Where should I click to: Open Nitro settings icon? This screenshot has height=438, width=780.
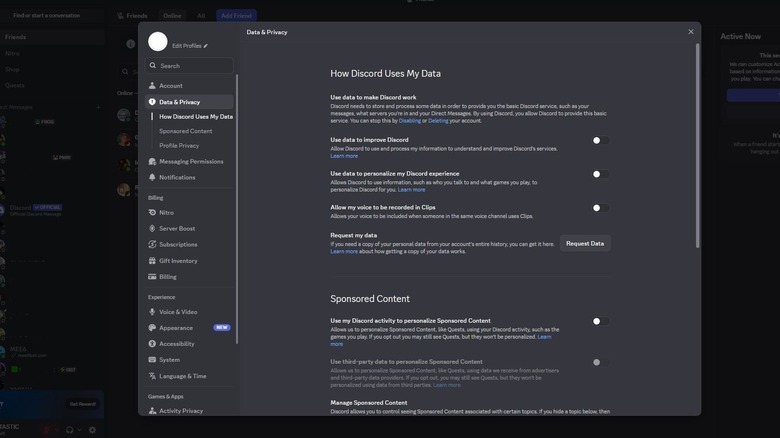click(152, 213)
